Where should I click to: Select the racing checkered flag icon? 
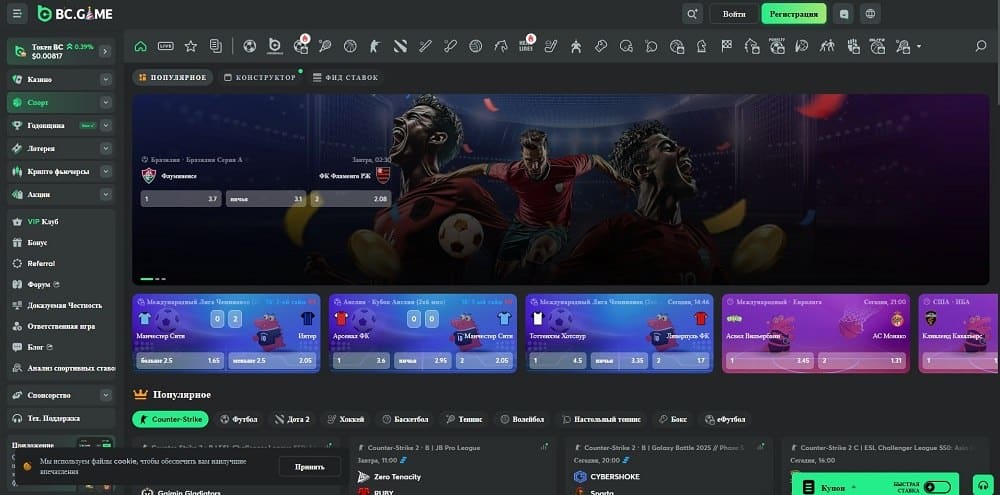tap(727, 46)
